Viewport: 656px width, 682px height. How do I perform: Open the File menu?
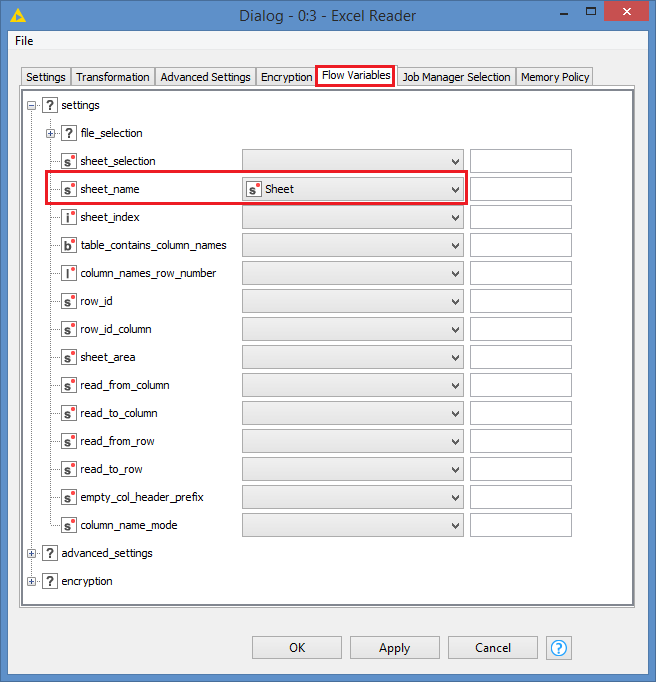(x=24, y=41)
